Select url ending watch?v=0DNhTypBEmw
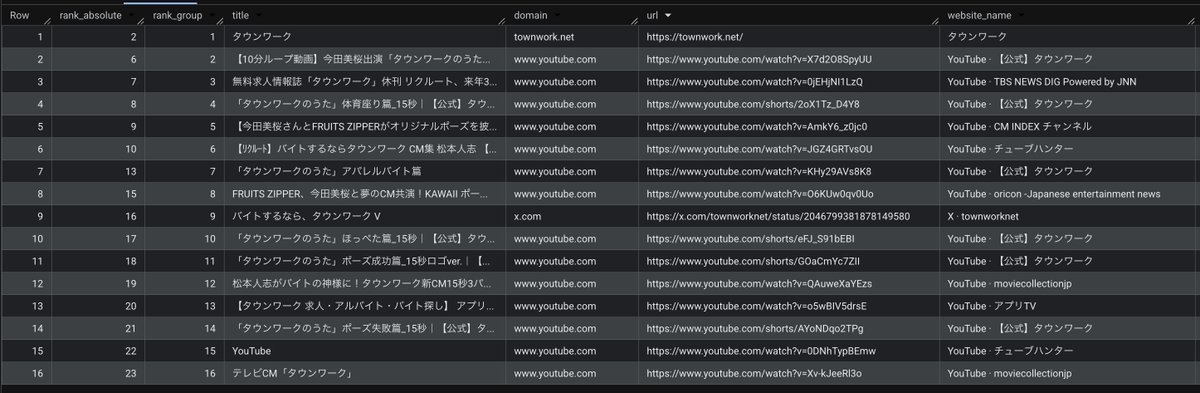Viewport: 1200px width, 393px height. [x=761, y=350]
